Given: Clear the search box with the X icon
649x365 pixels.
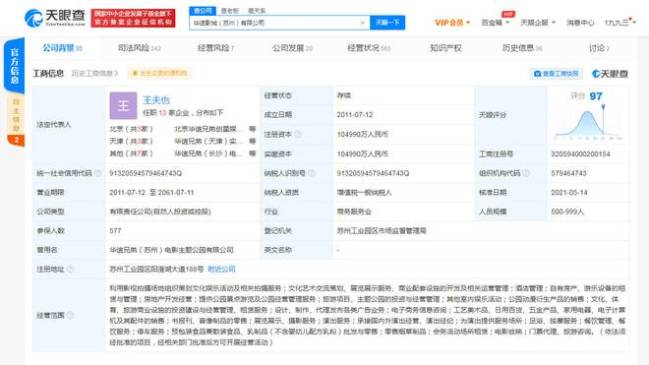Looking at the screenshot, I should (x=363, y=23).
